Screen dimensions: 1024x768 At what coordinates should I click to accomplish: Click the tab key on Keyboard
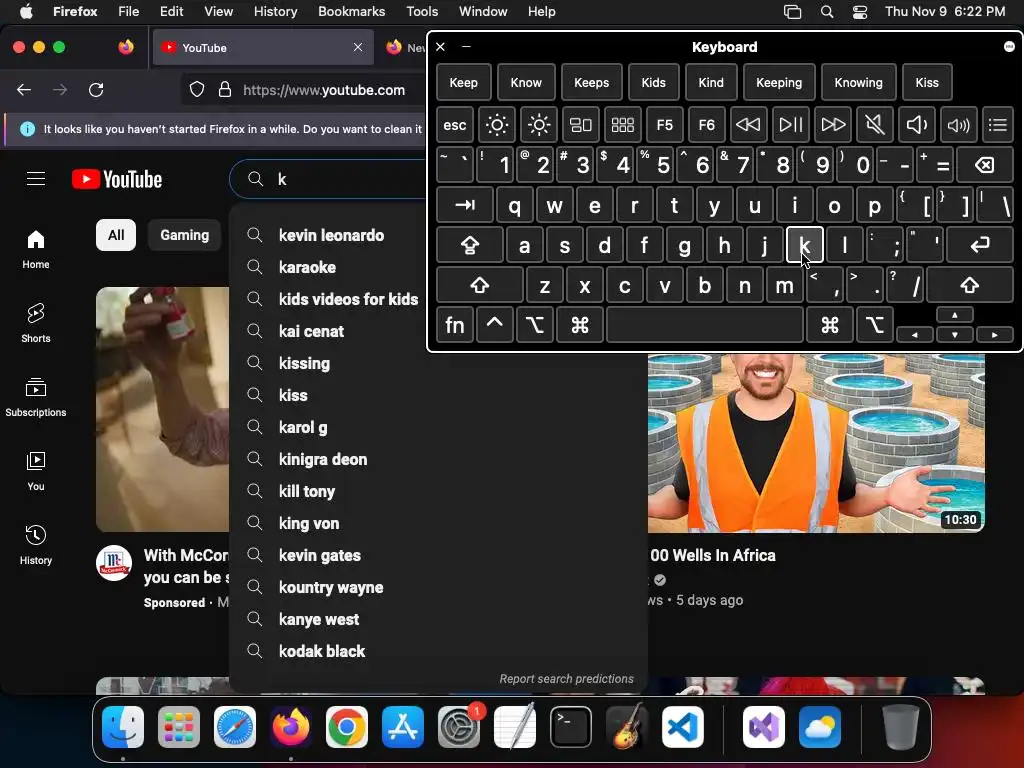coord(465,205)
